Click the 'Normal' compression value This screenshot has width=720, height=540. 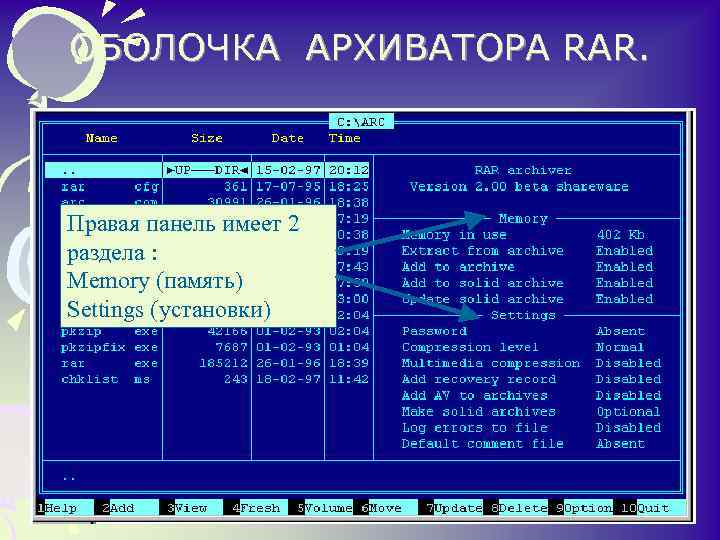(x=620, y=347)
